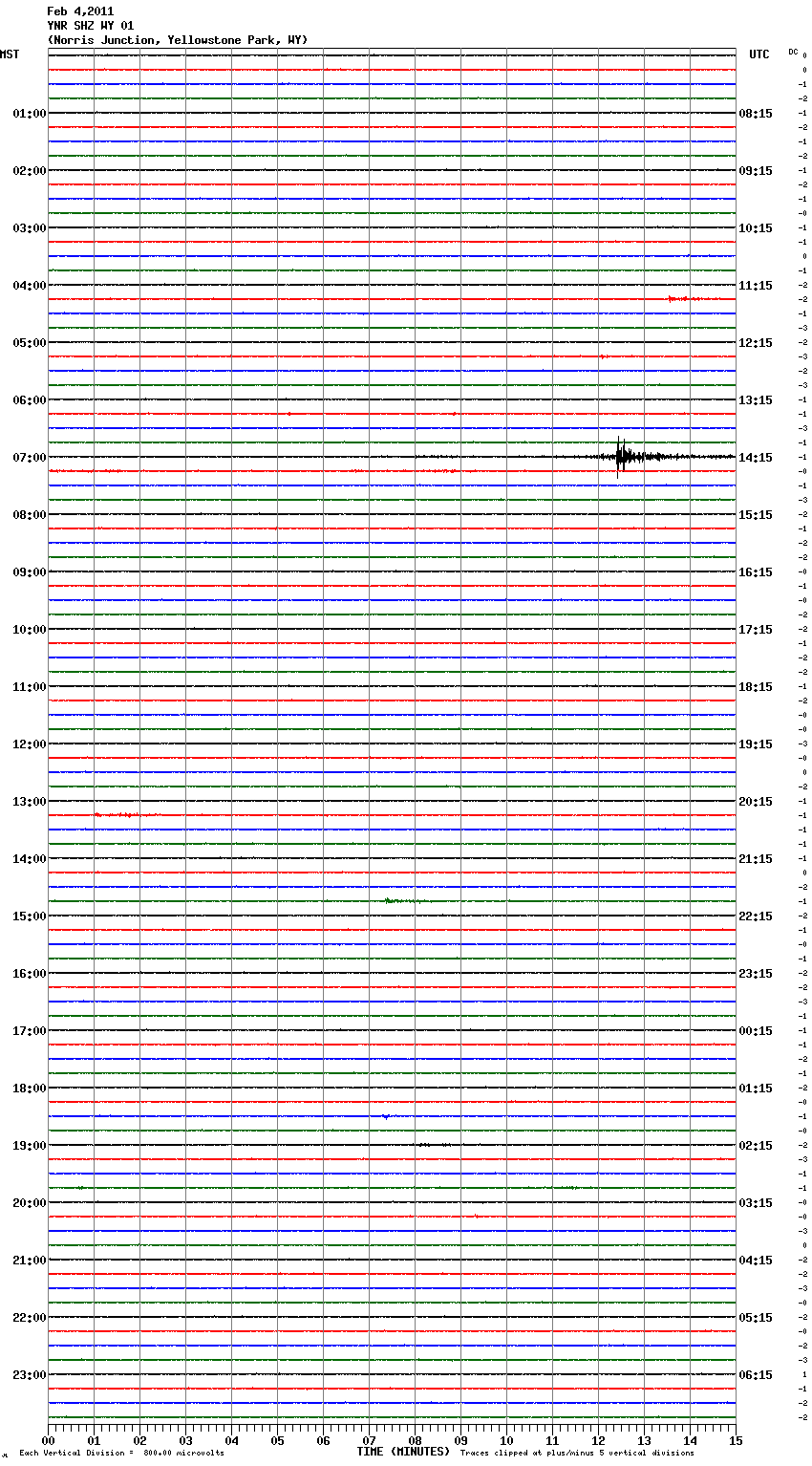Select the 04:00 MST row label
The width and height of the screenshot is (812, 1466).
coord(30,286)
